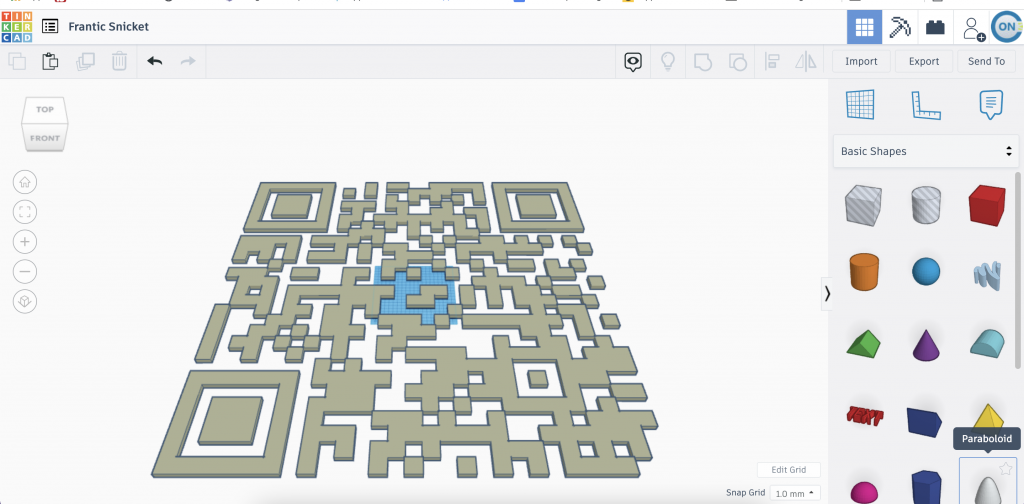
Task: Select the magenta Half Sphere shape
Action: point(863,491)
